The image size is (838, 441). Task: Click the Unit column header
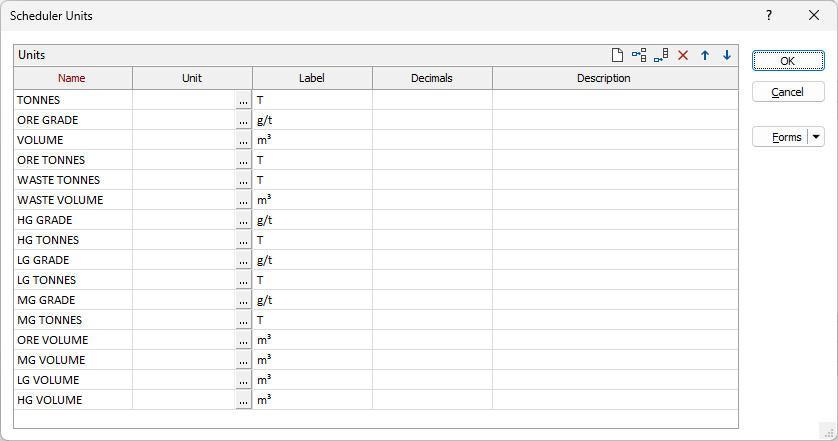(192, 78)
